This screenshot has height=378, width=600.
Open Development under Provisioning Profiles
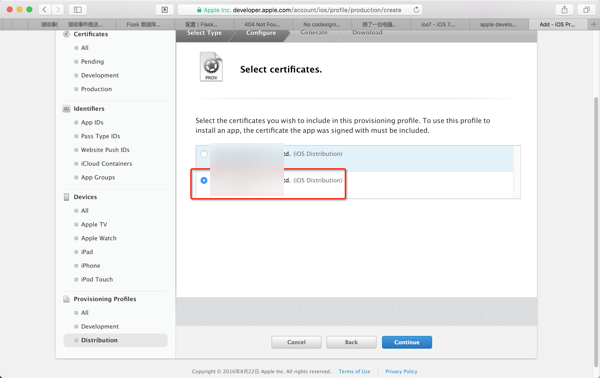click(x=99, y=327)
